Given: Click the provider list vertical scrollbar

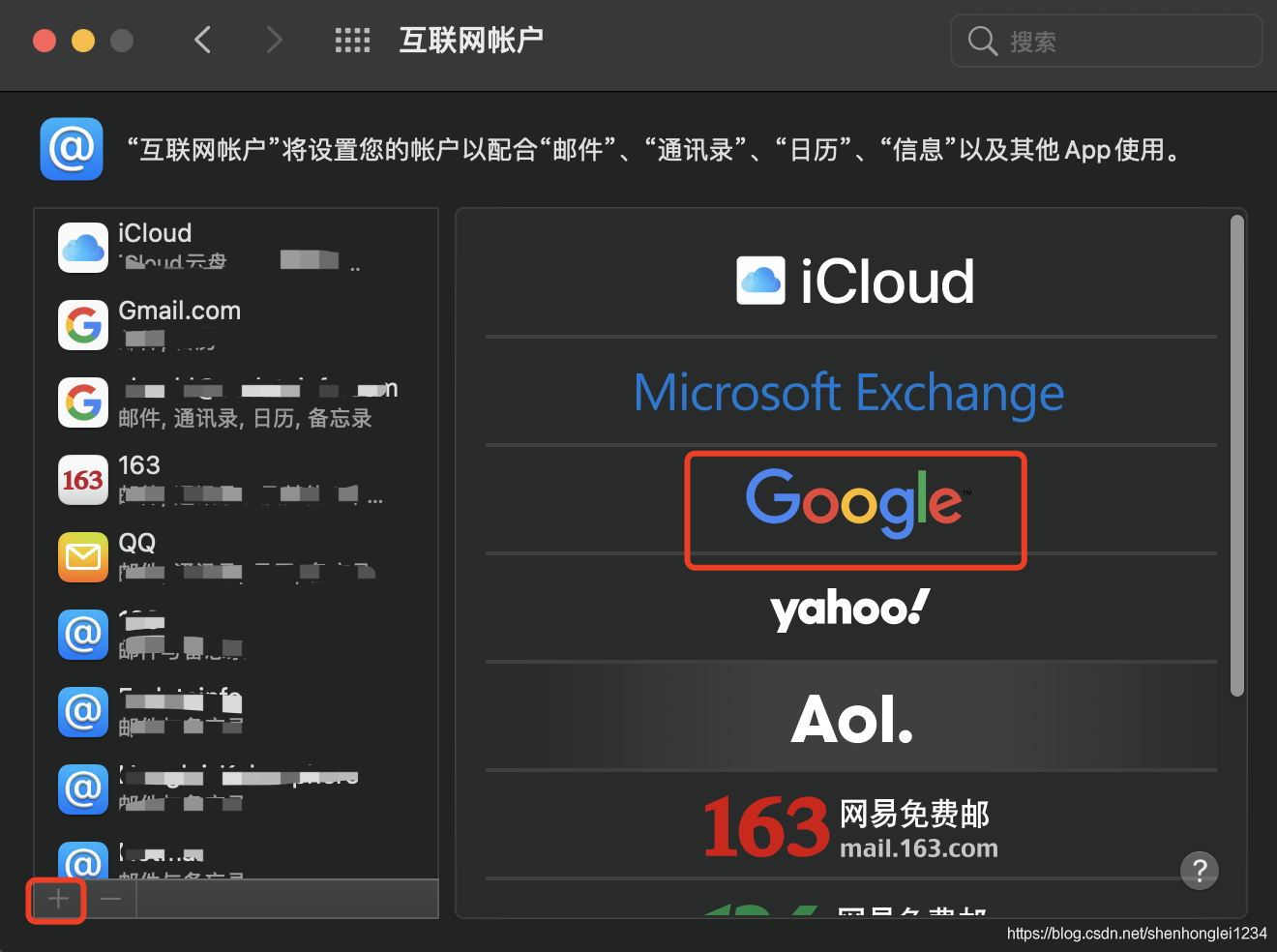Looking at the screenshot, I should (1236, 455).
